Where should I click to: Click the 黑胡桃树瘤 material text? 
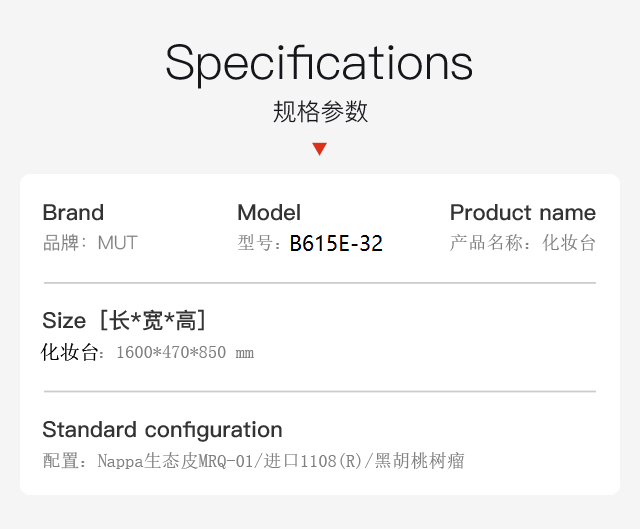tap(420, 461)
